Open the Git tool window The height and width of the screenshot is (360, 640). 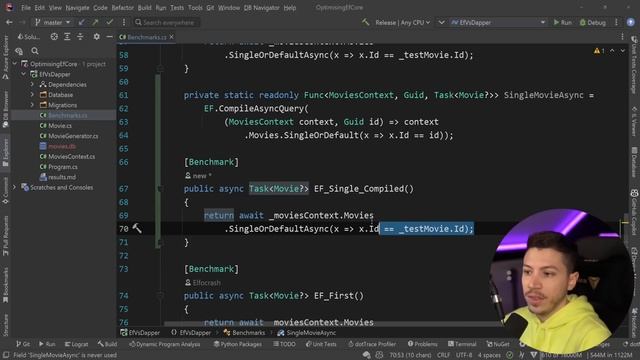pyautogui.click(x=23, y=344)
